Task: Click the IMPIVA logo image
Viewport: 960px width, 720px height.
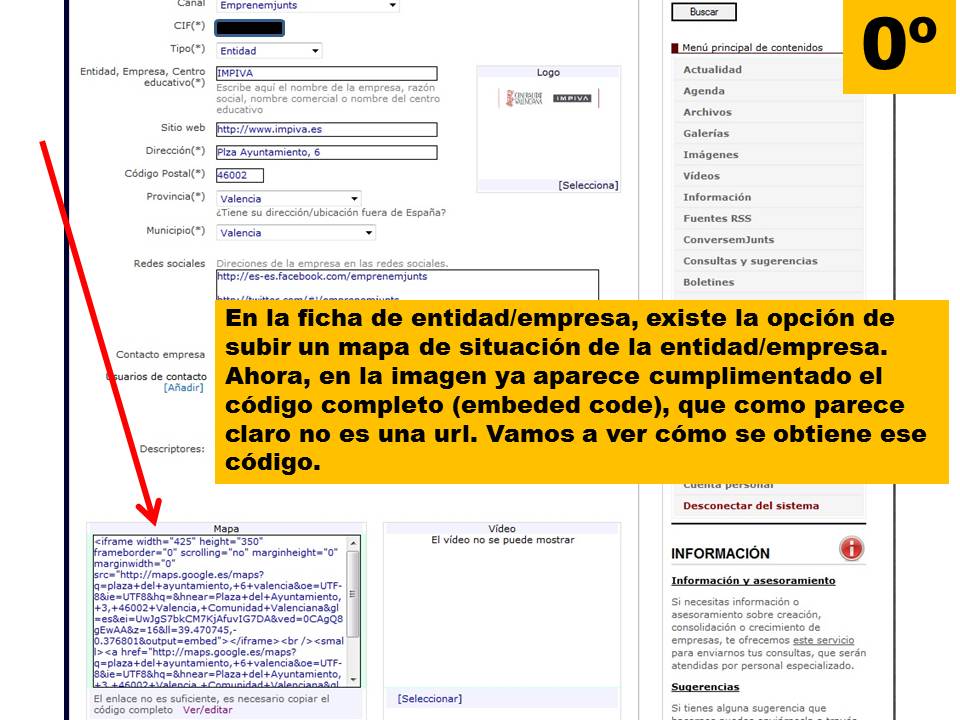Action: click(548, 98)
